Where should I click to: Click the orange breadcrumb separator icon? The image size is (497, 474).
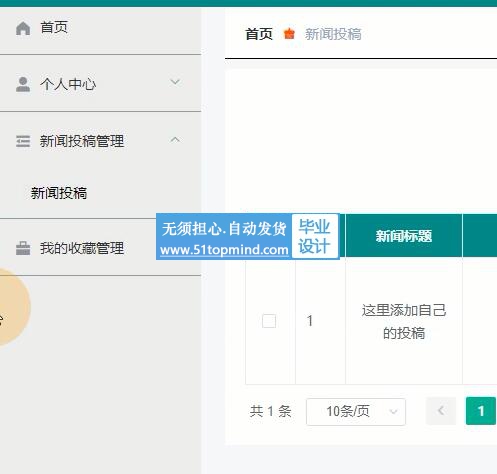pos(289,34)
